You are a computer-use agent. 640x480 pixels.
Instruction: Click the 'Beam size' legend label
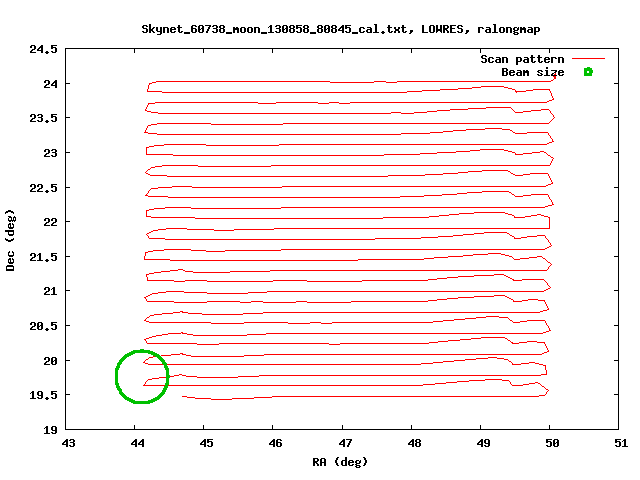point(533,72)
